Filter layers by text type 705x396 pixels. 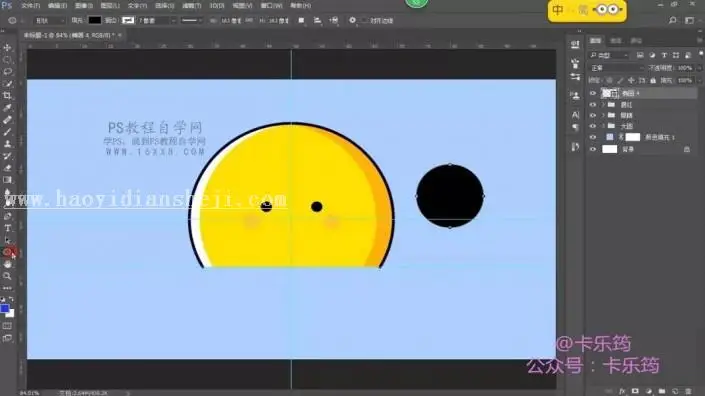(x=664, y=55)
